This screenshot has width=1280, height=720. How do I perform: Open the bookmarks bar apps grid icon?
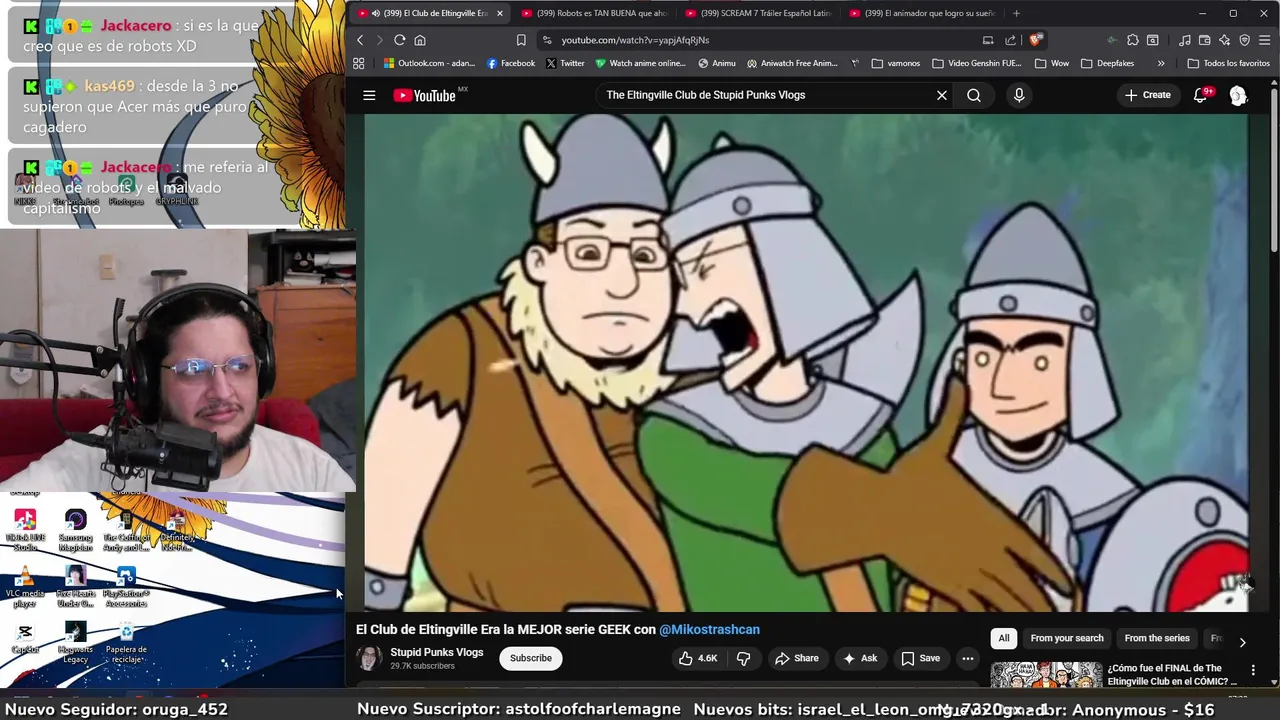pos(359,63)
